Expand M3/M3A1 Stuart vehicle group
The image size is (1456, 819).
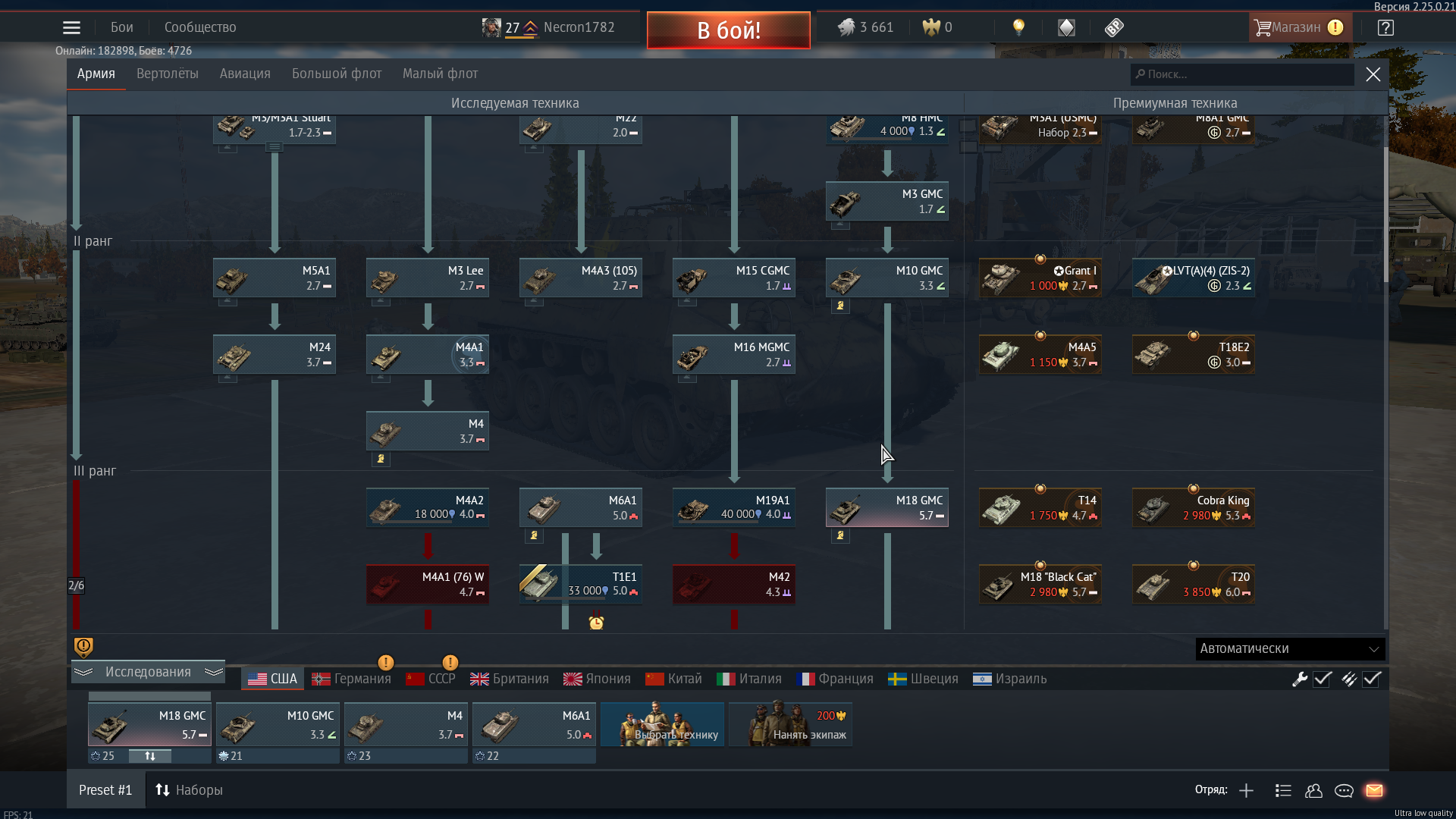pyautogui.click(x=275, y=147)
